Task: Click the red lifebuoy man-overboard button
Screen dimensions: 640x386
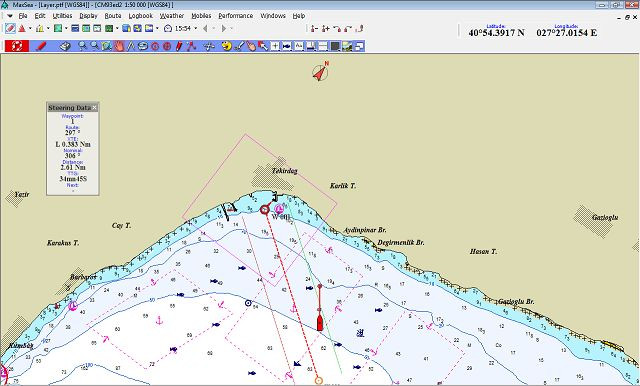Action: click(x=17, y=46)
